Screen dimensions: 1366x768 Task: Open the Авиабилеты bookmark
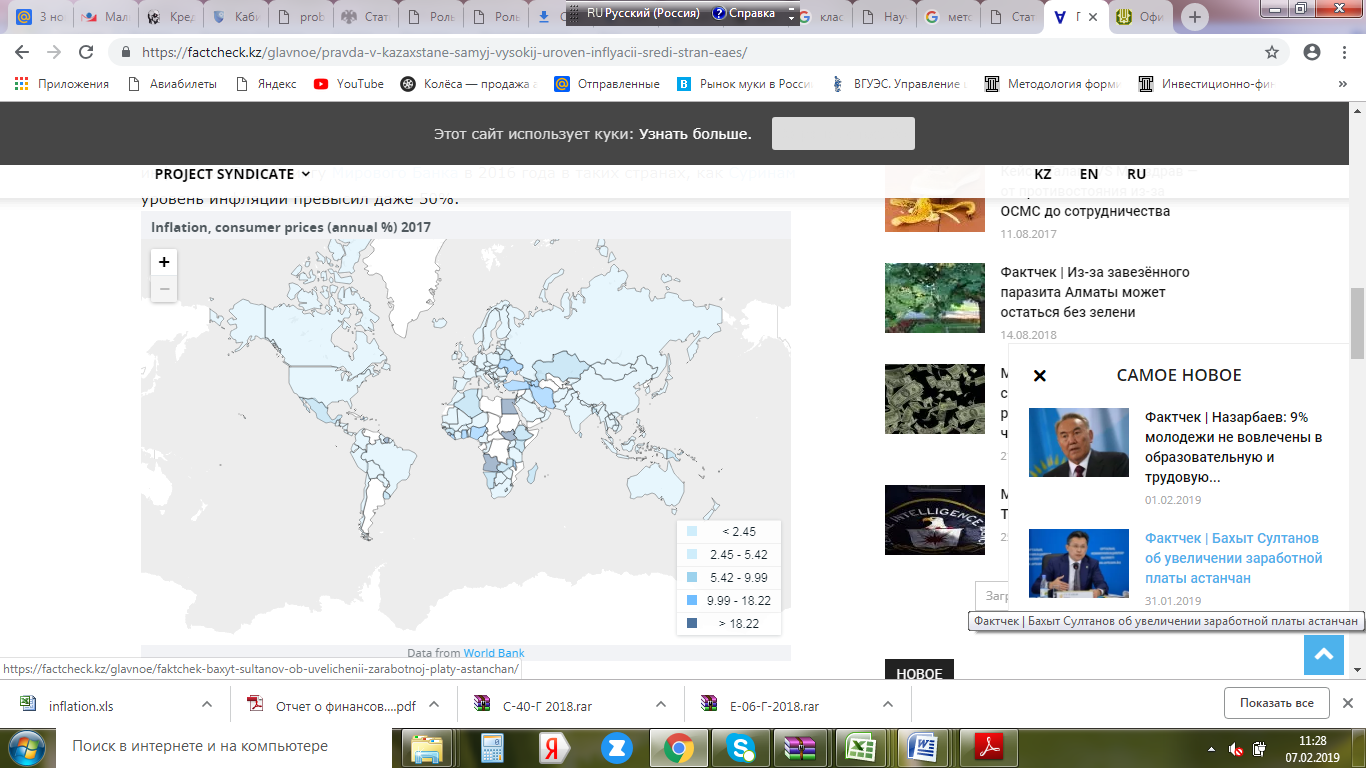point(172,84)
